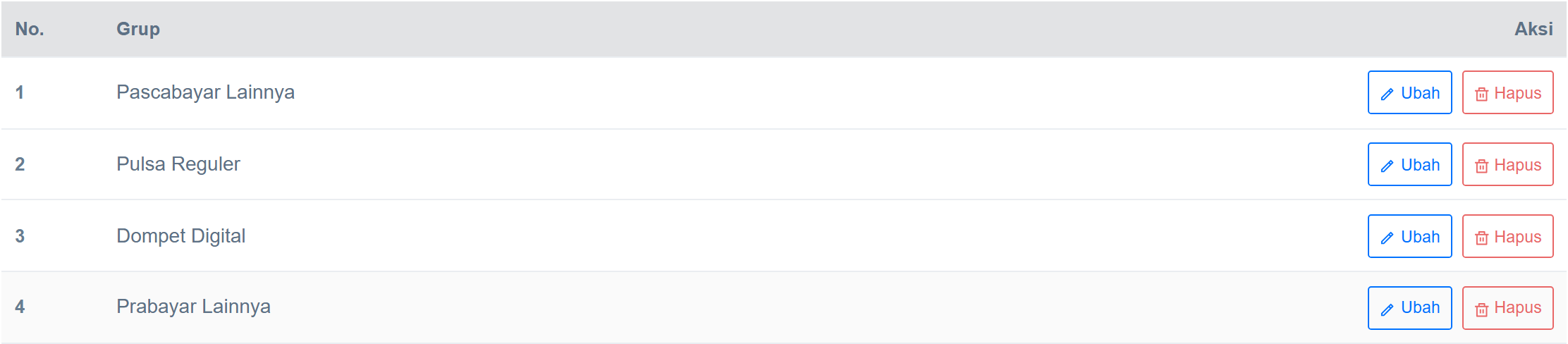Select the Dompet Digital group name text
1568x344 pixels.
pos(180,236)
